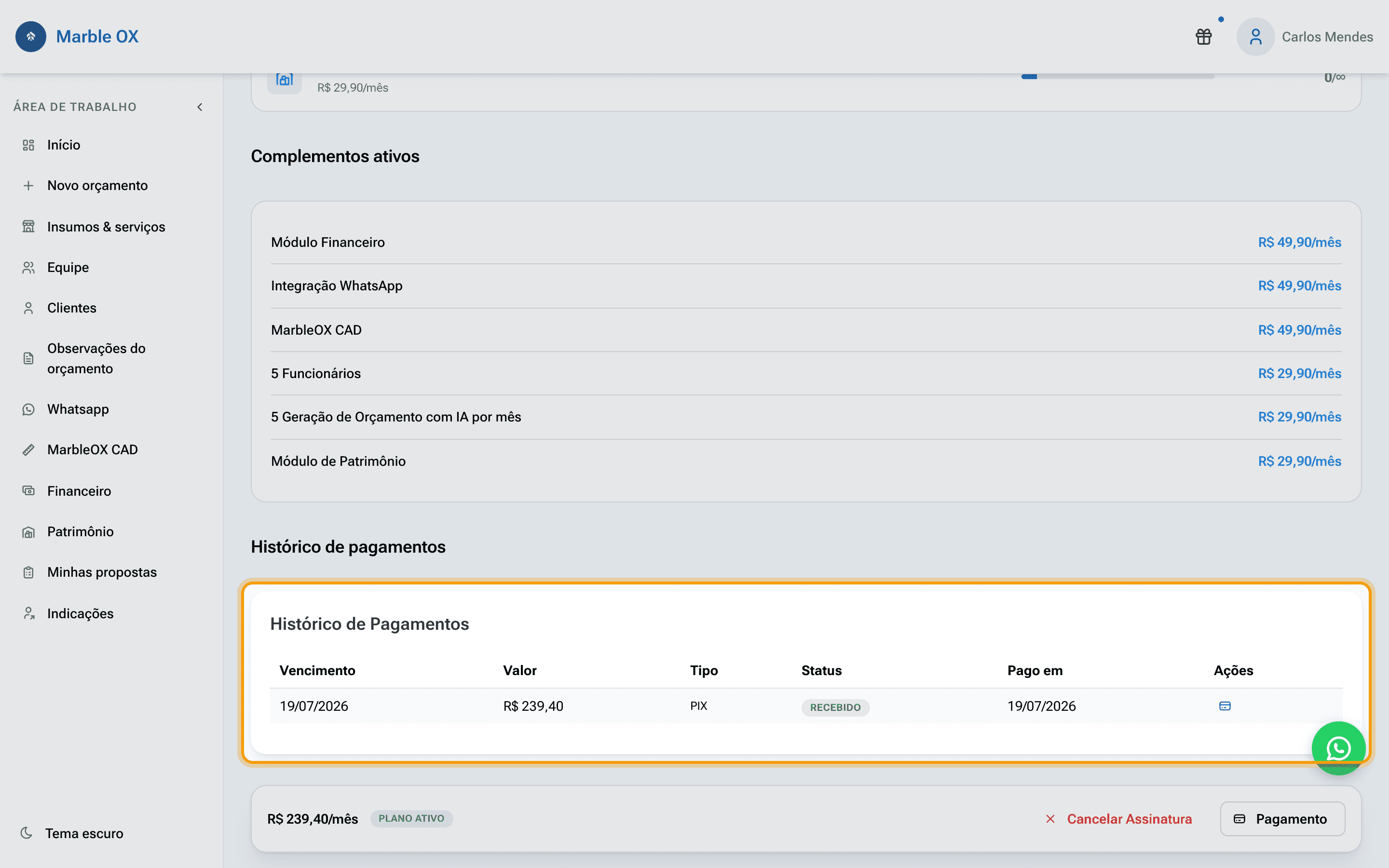Viewport: 1389px width, 868px height.
Task: Click 5 Geração de Orçamento com IA row
Action: 806,417
